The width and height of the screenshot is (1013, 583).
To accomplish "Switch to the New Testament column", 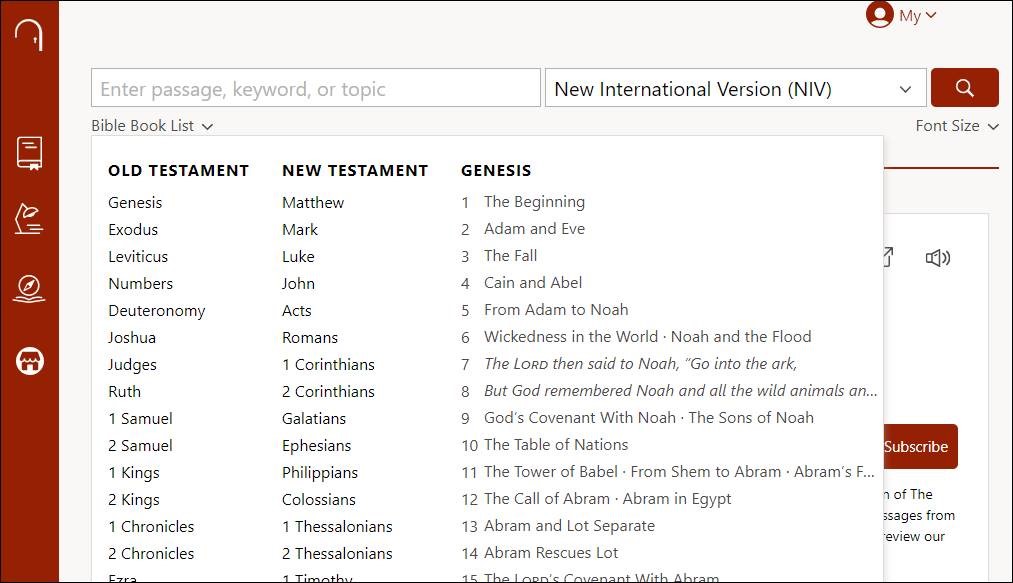I will click(x=355, y=170).
